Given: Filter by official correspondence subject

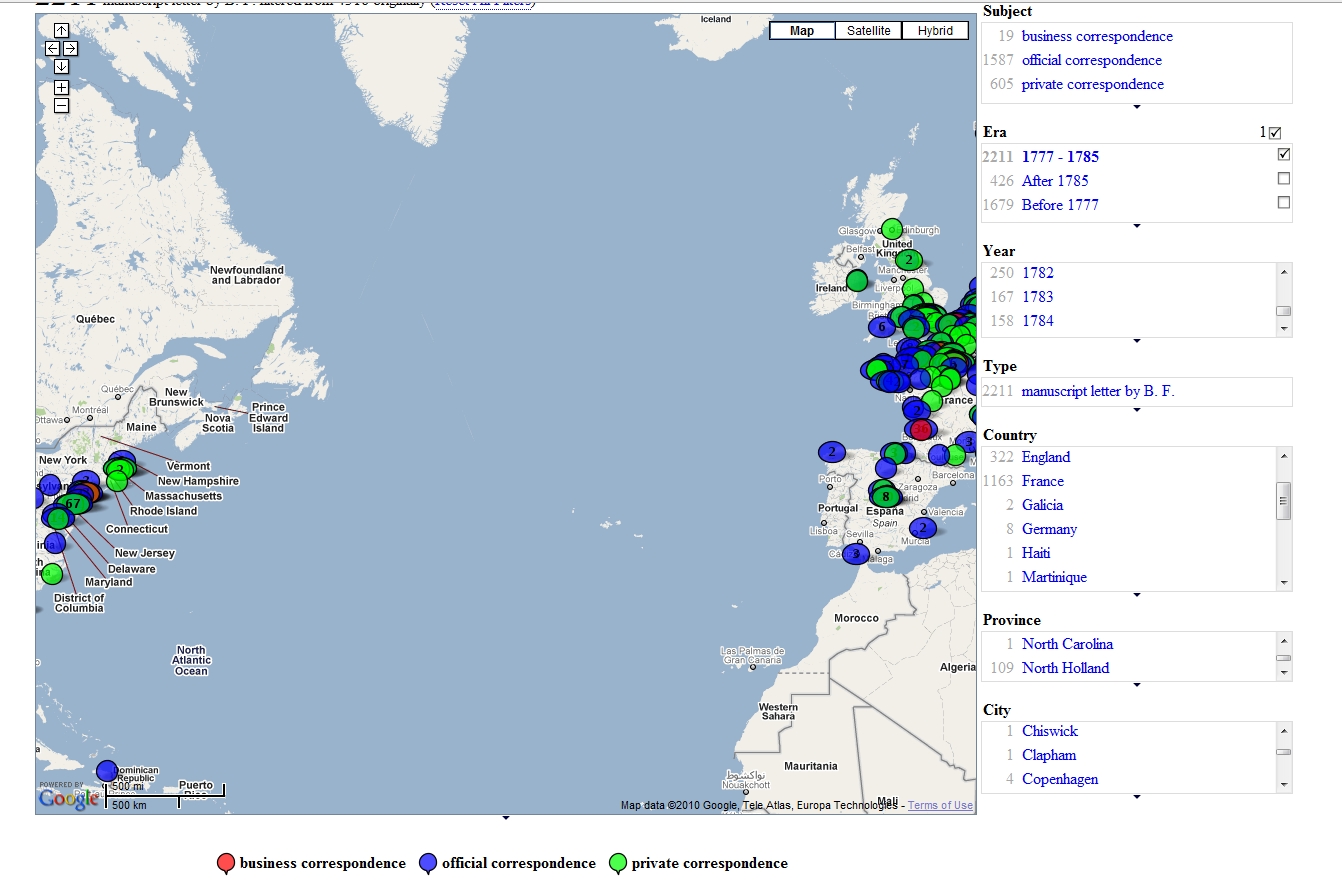Looking at the screenshot, I should [x=1092, y=60].
